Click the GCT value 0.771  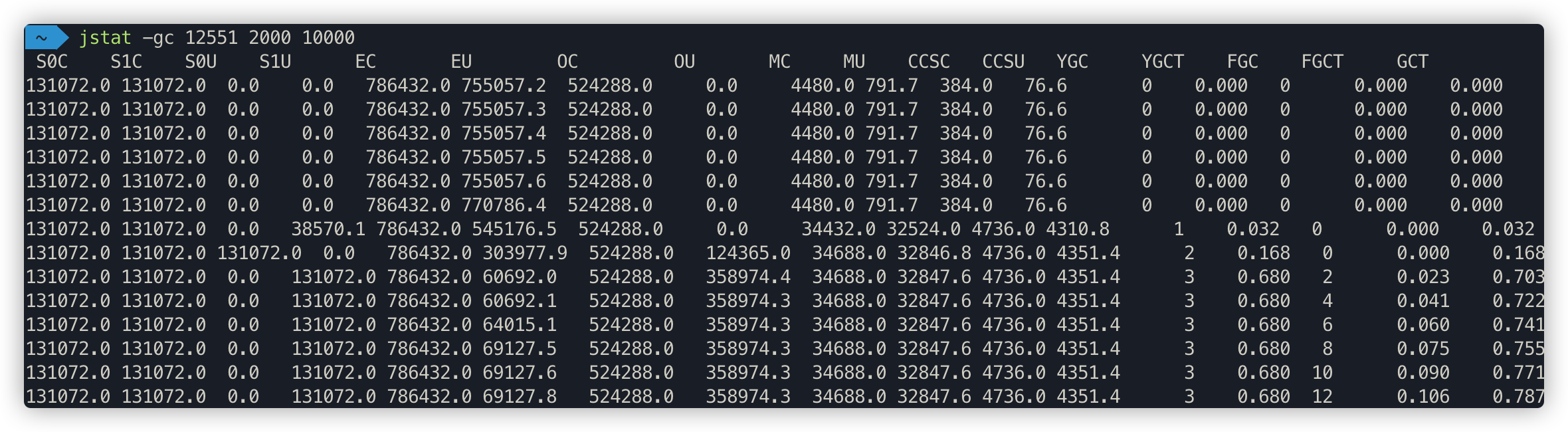click(x=1518, y=373)
